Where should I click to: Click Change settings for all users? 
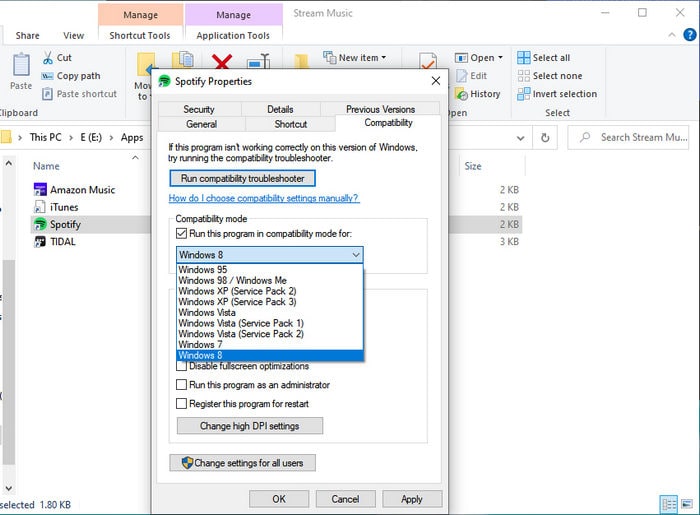(x=242, y=463)
